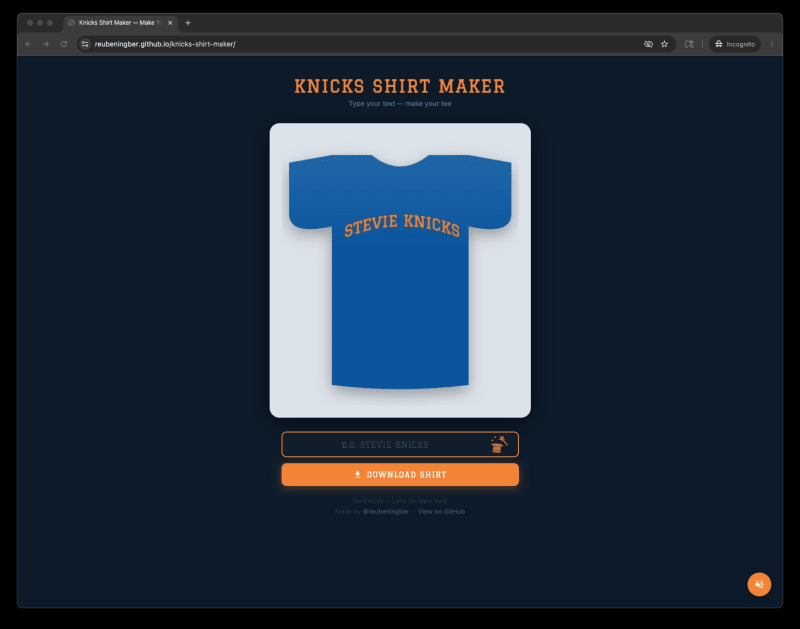This screenshot has height=629, width=800.
Task: Close the Knicks Shirt Maker tab
Action: (170, 23)
